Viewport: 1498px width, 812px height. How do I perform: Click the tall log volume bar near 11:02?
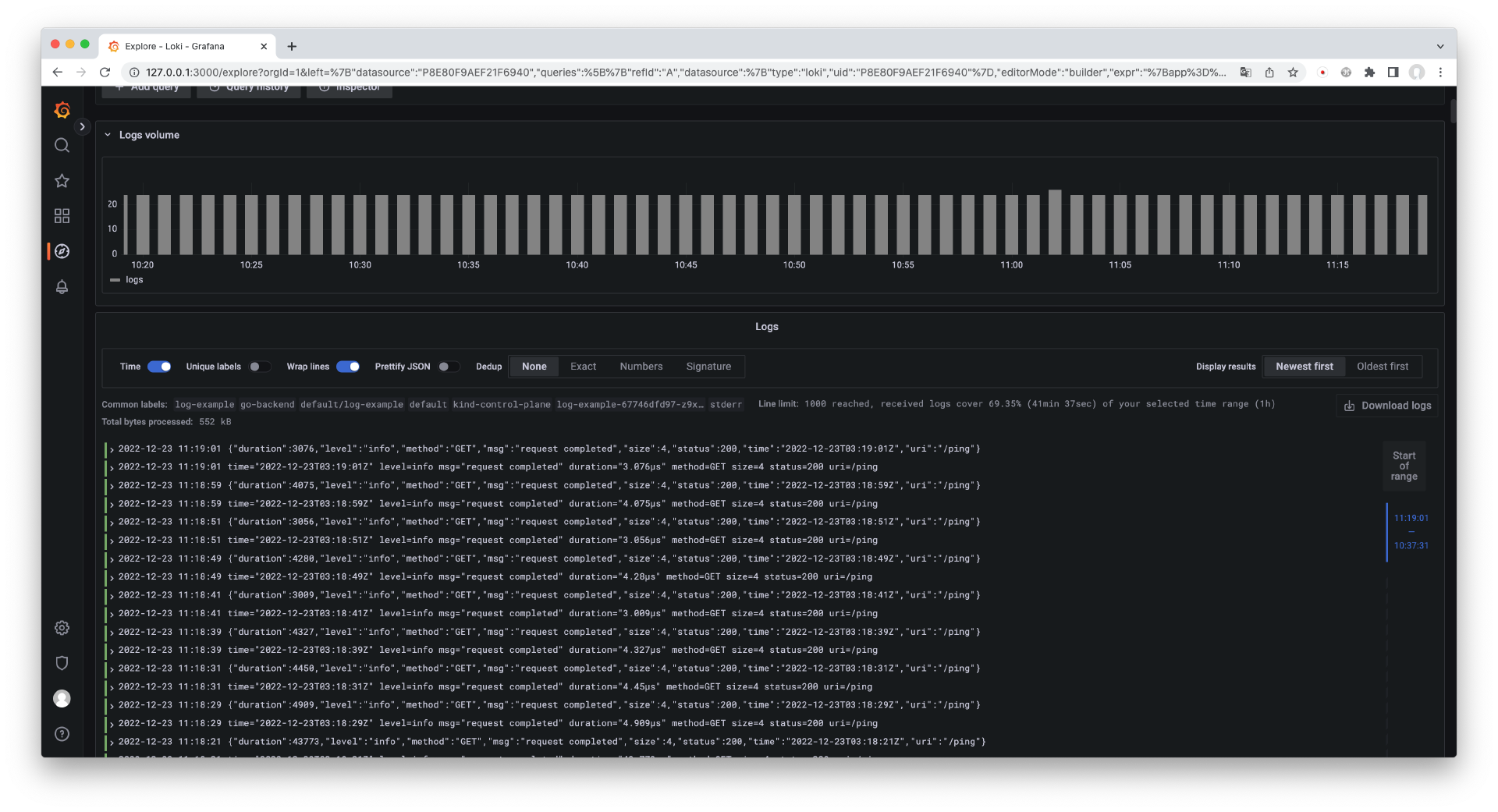point(1055,222)
